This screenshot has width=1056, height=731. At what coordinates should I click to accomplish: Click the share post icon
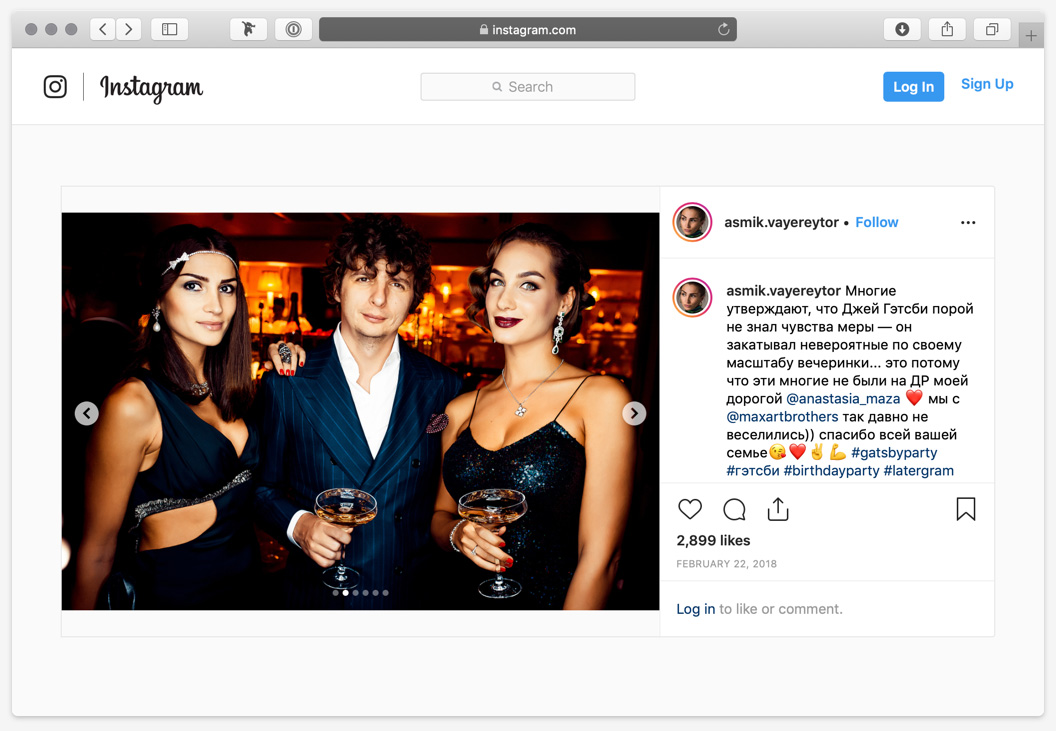[778, 509]
